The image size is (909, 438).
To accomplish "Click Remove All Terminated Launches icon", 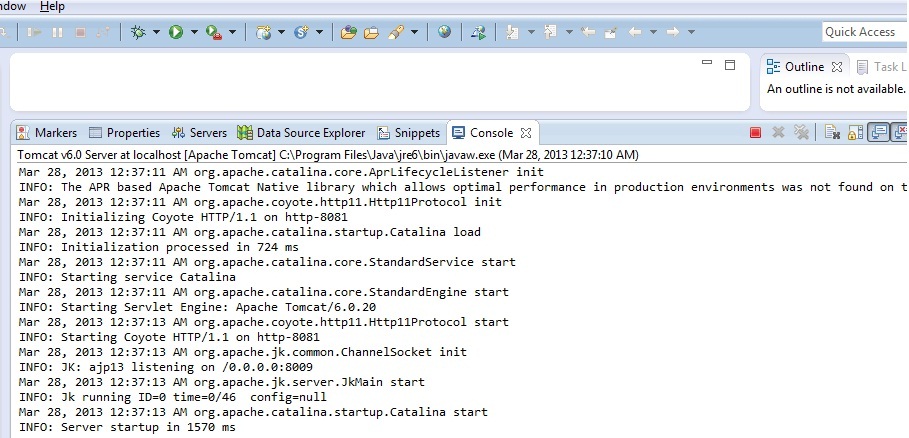I will tap(801, 133).
